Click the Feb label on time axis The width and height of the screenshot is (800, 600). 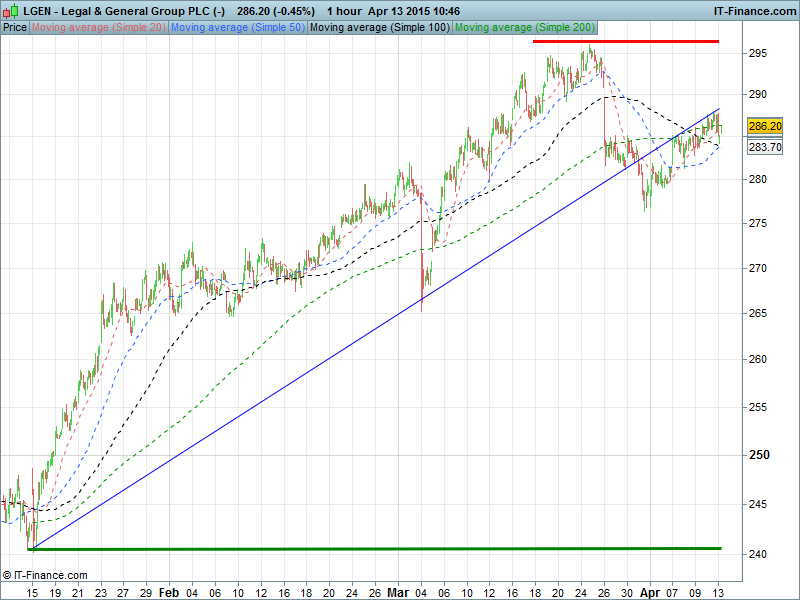(167, 592)
